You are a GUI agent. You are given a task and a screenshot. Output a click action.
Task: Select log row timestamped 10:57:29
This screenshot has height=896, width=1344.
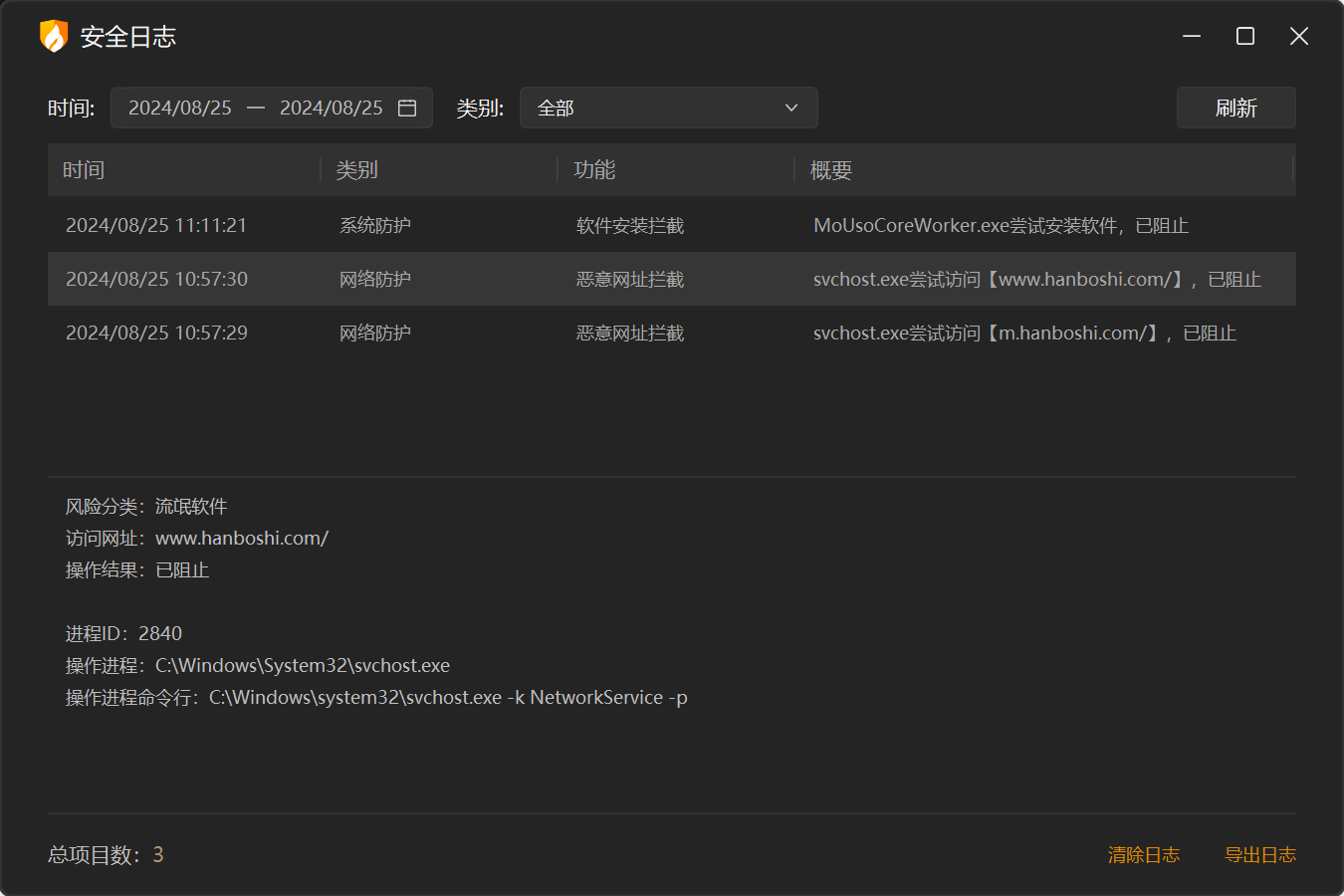pos(672,333)
